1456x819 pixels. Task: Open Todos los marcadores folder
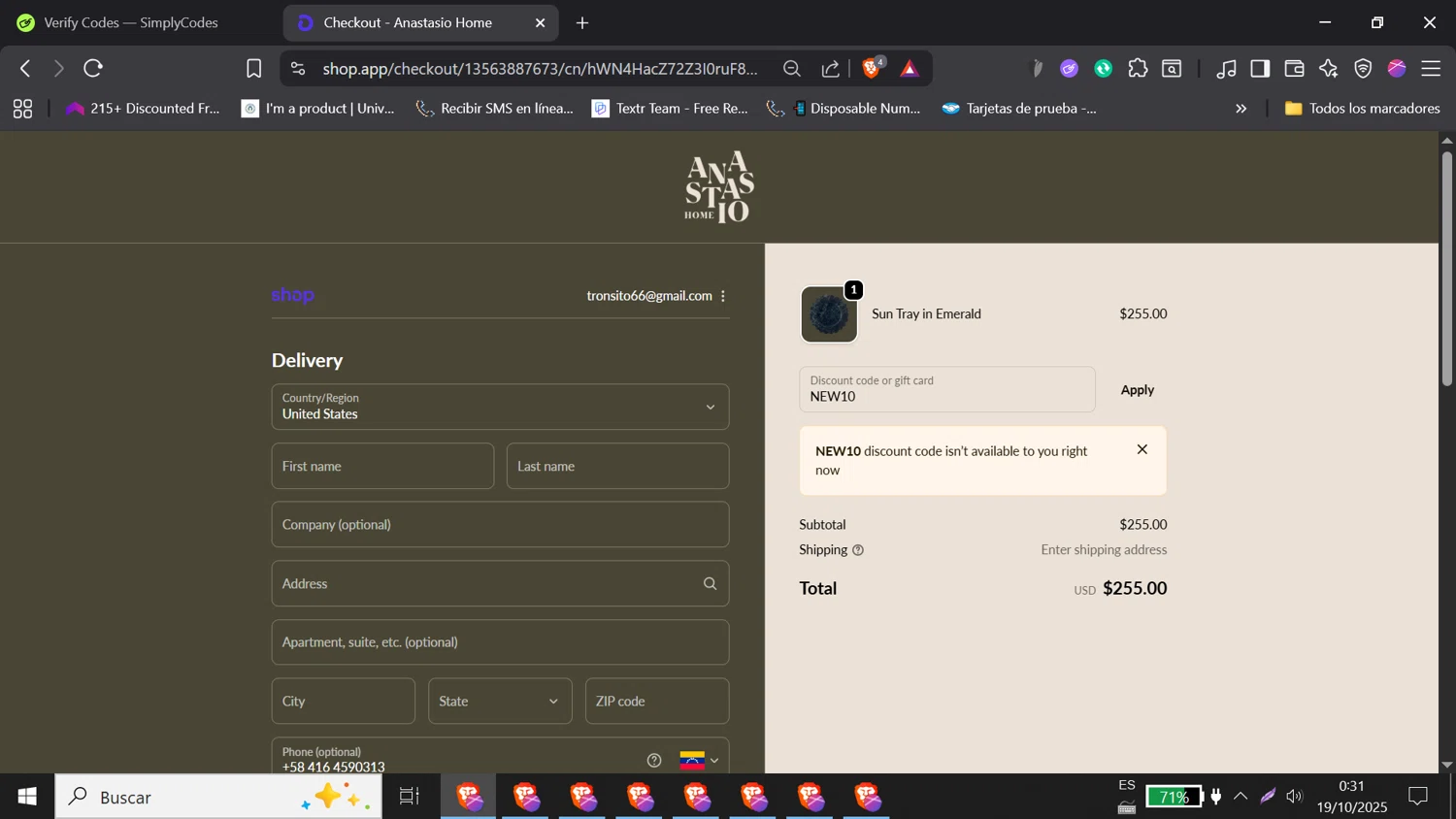pos(1362,109)
